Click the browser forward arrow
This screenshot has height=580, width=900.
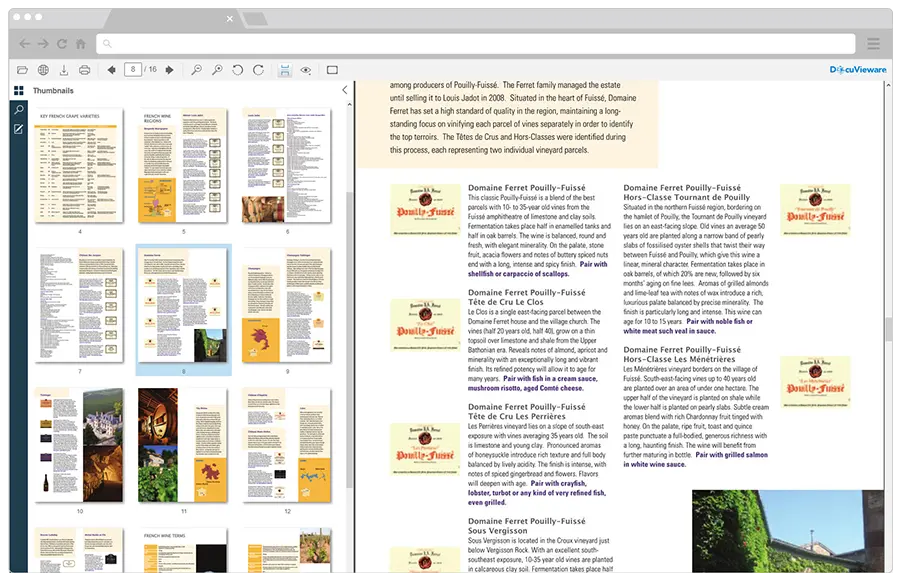pyautogui.click(x=43, y=44)
